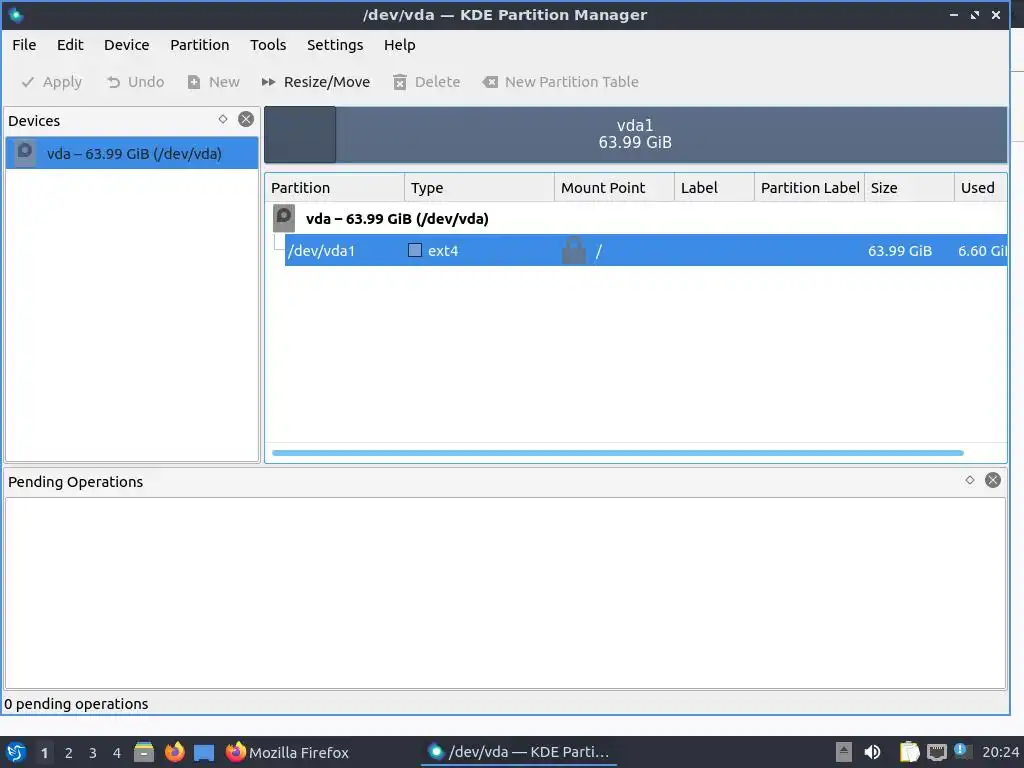Open the Tools menu
The image size is (1024, 768).
[x=268, y=45]
